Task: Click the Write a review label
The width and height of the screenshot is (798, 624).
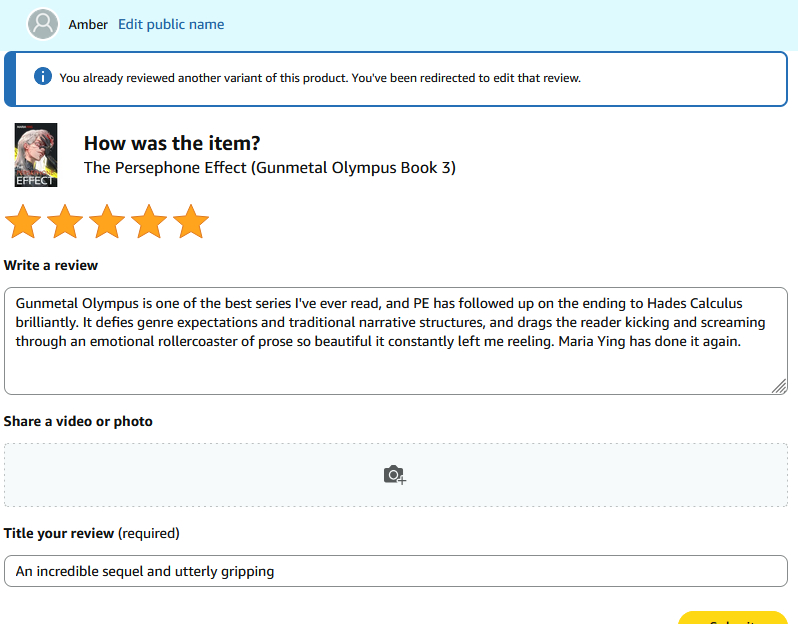Action: pos(51,266)
